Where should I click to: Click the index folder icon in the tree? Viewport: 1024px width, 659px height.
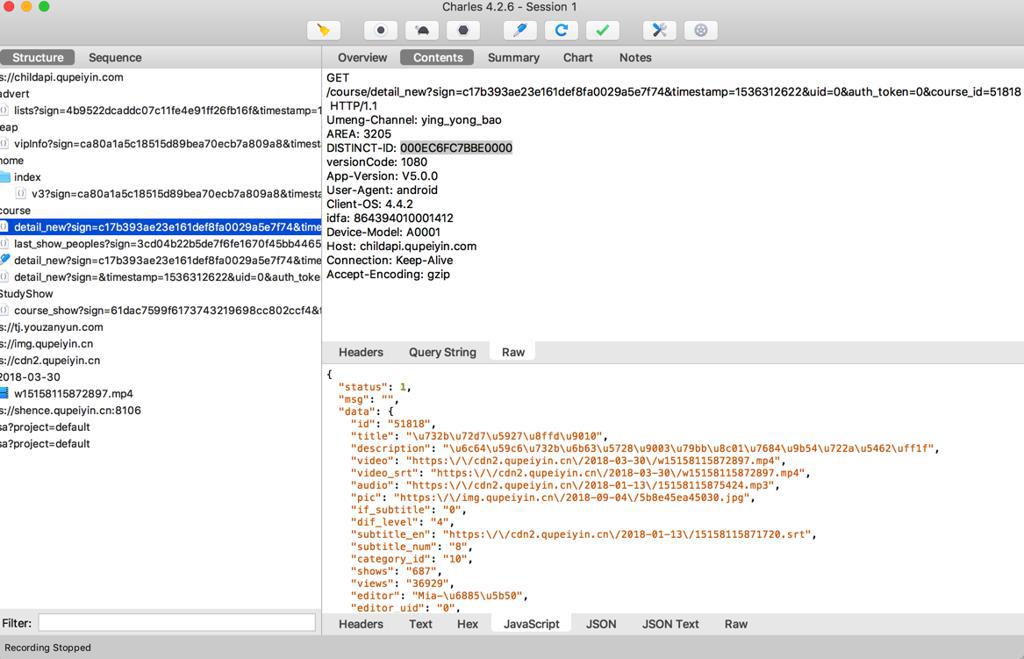click(5, 177)
